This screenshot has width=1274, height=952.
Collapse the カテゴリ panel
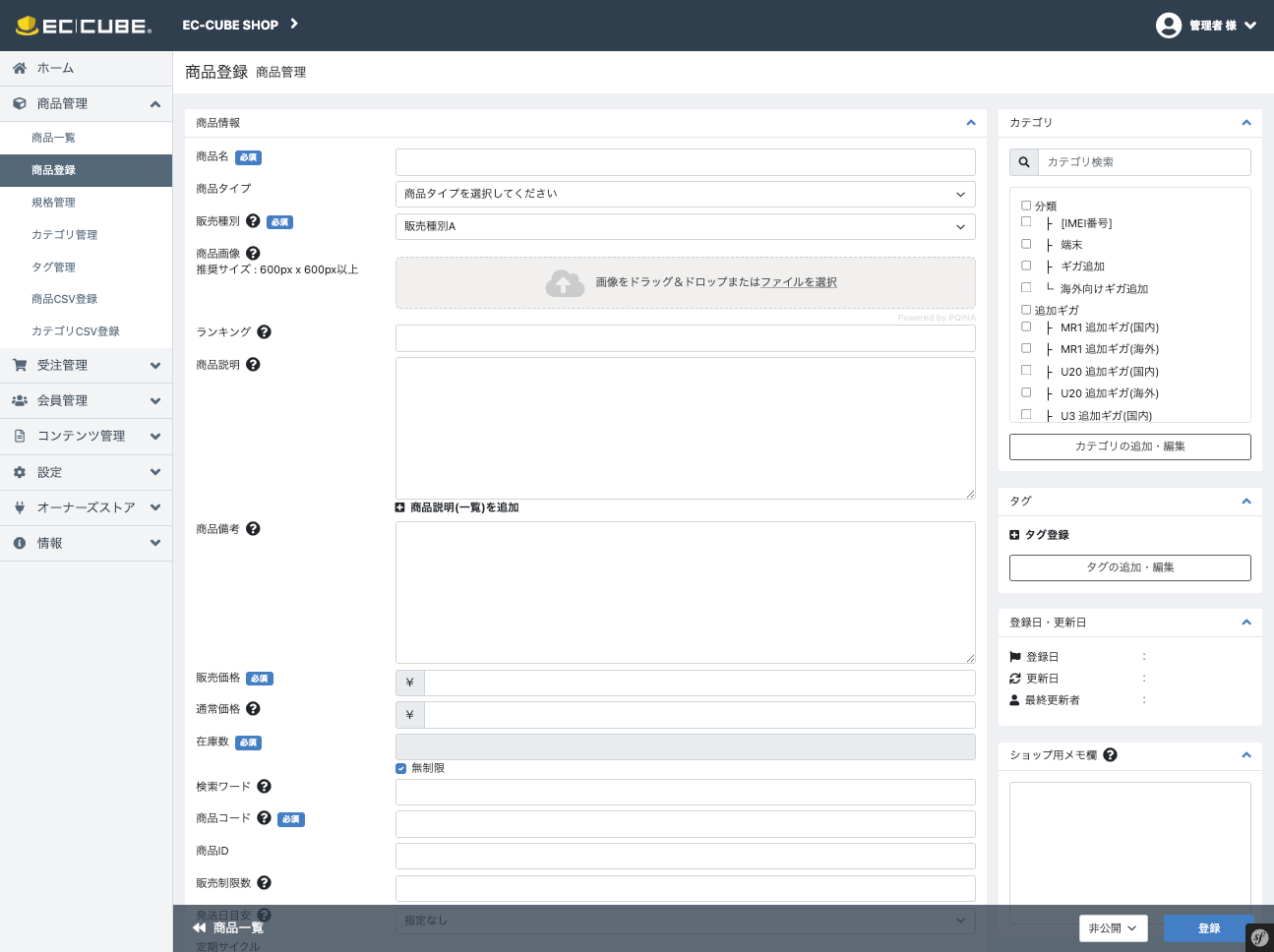(x=1246, y=123)
